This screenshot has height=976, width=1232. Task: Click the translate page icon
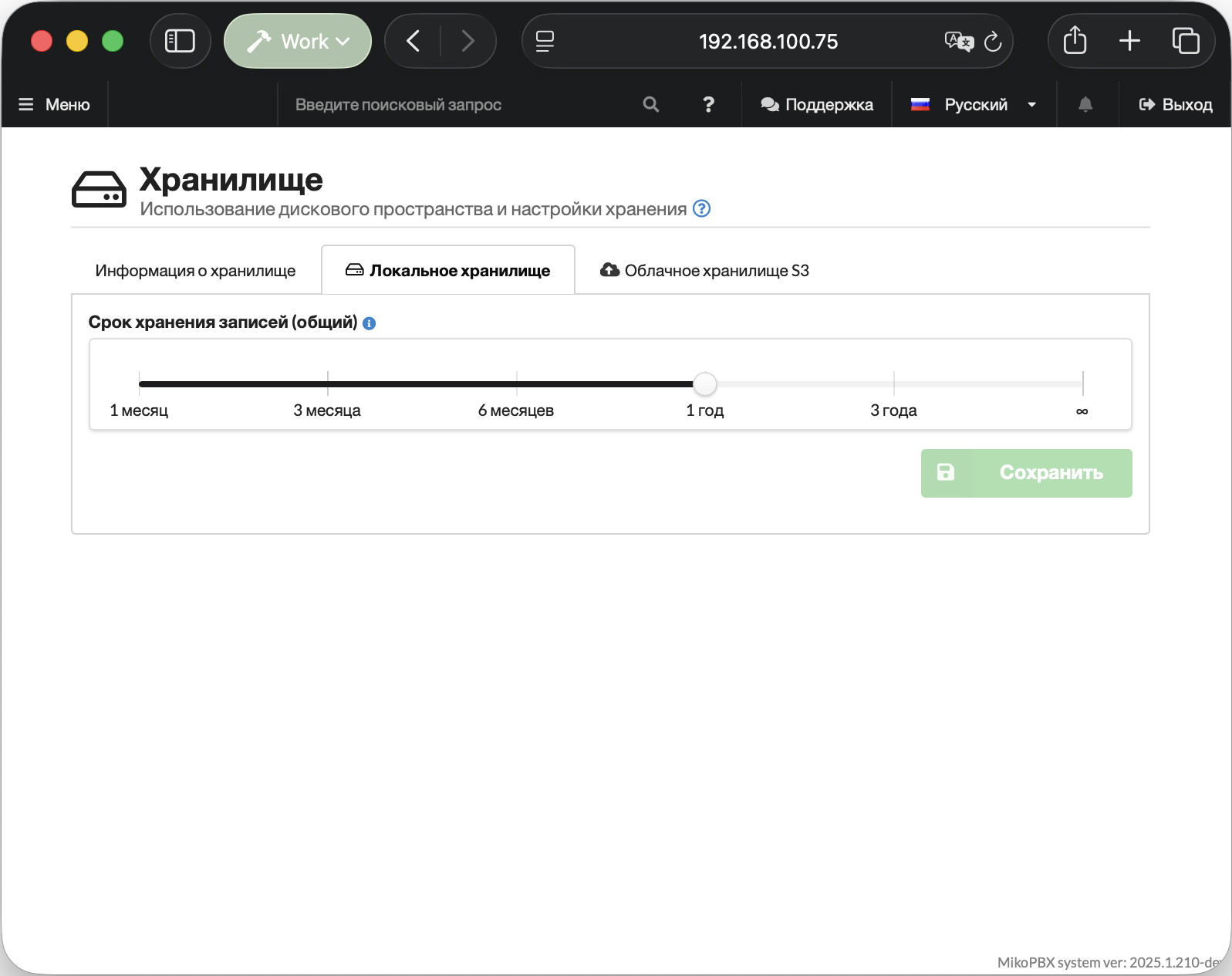[959, 42]
